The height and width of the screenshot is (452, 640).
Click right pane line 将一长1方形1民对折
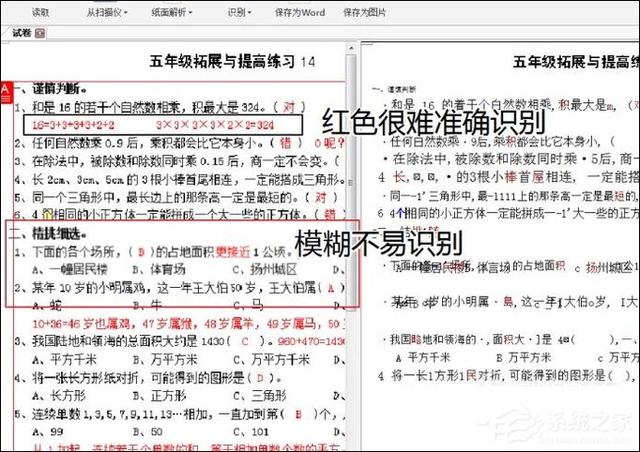pos(507,376)
